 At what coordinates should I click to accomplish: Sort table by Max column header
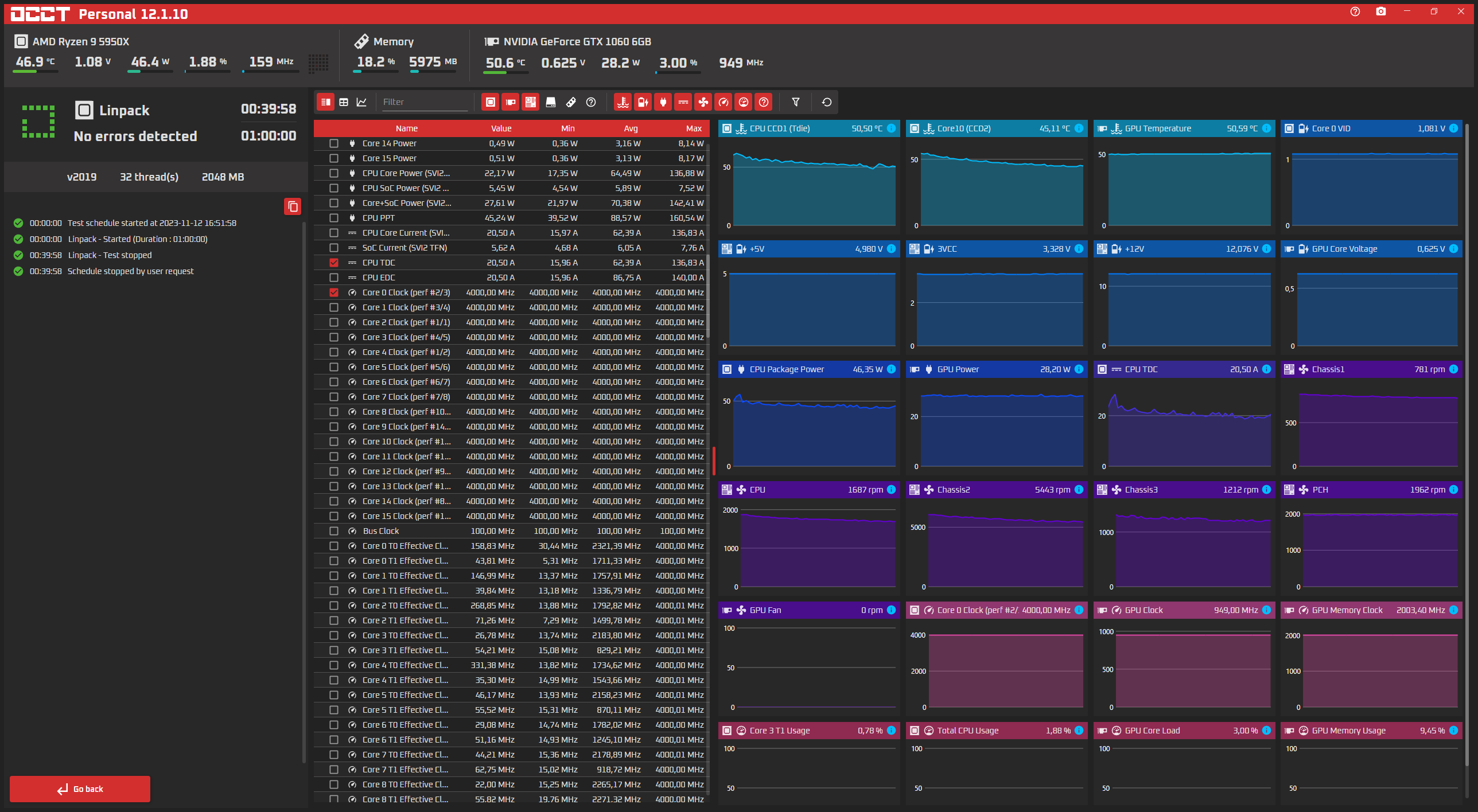(x=694, y=128)
